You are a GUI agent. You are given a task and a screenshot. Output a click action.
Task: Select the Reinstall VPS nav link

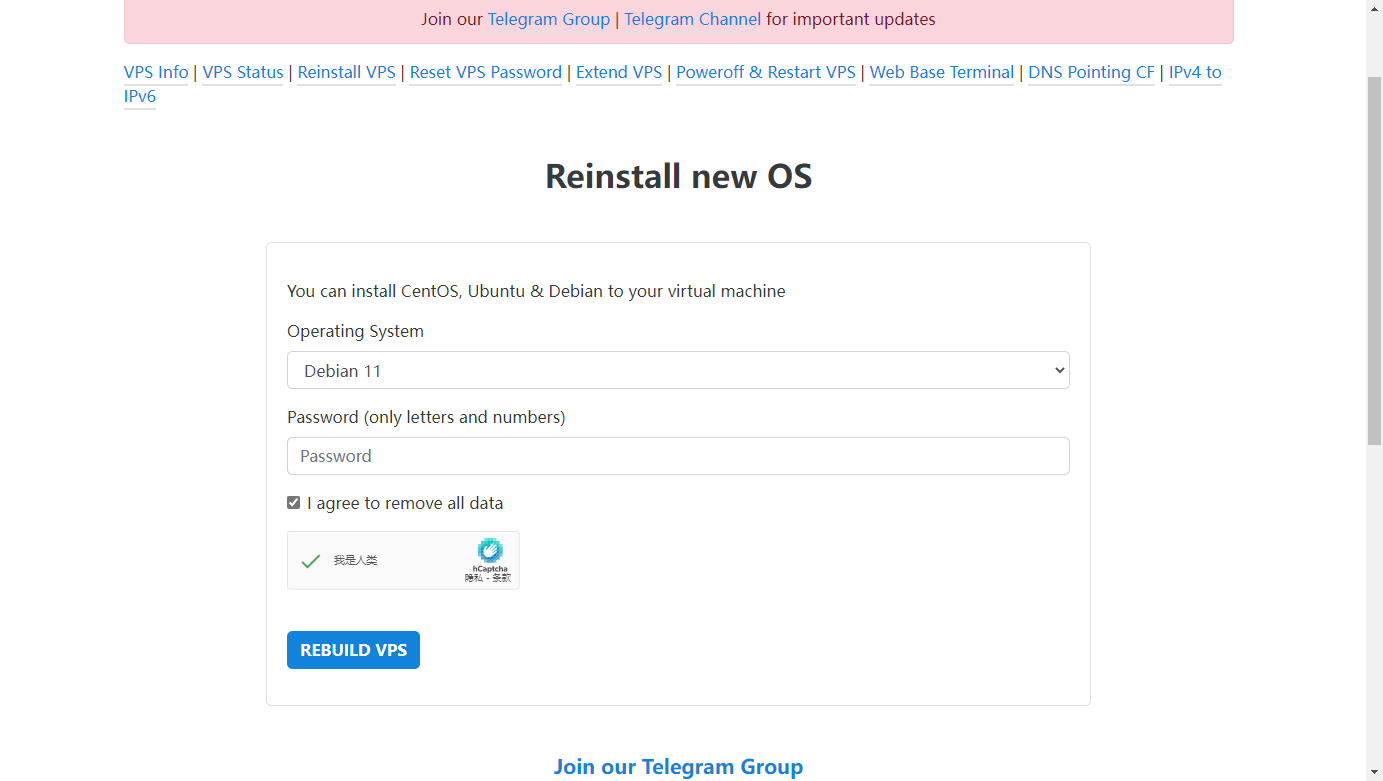pos(346,72)
